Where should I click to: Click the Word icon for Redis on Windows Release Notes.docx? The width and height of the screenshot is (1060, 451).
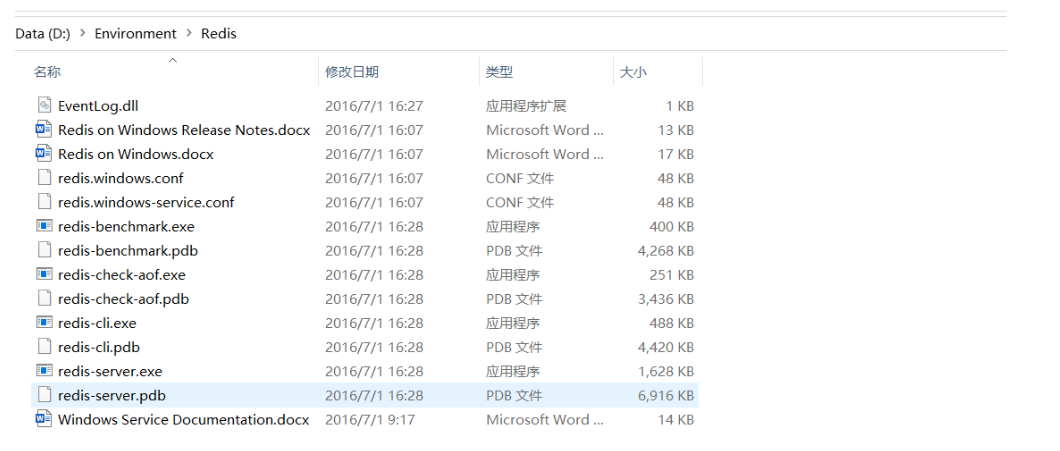click(44, 130)
